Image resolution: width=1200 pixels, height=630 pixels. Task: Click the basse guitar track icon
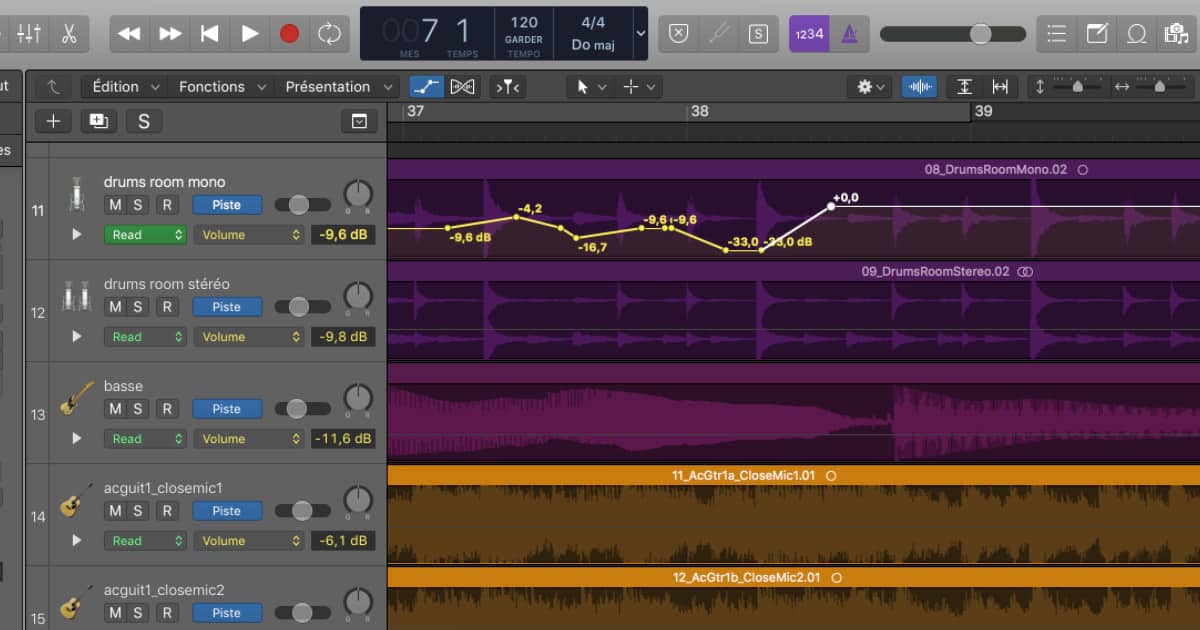tap(76, 398)
